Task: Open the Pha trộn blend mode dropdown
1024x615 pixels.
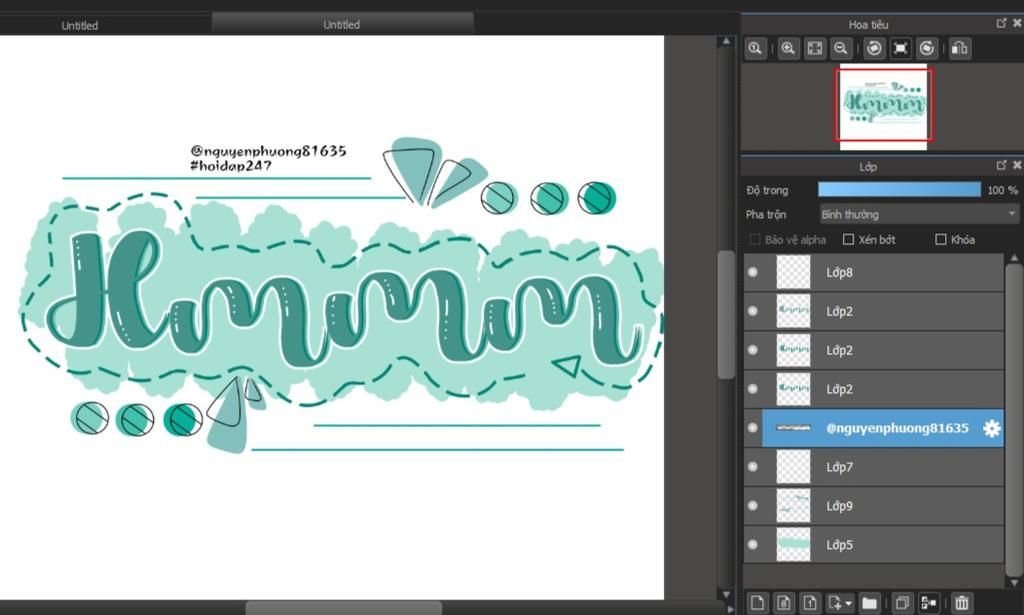Action: tap(919, 214)
